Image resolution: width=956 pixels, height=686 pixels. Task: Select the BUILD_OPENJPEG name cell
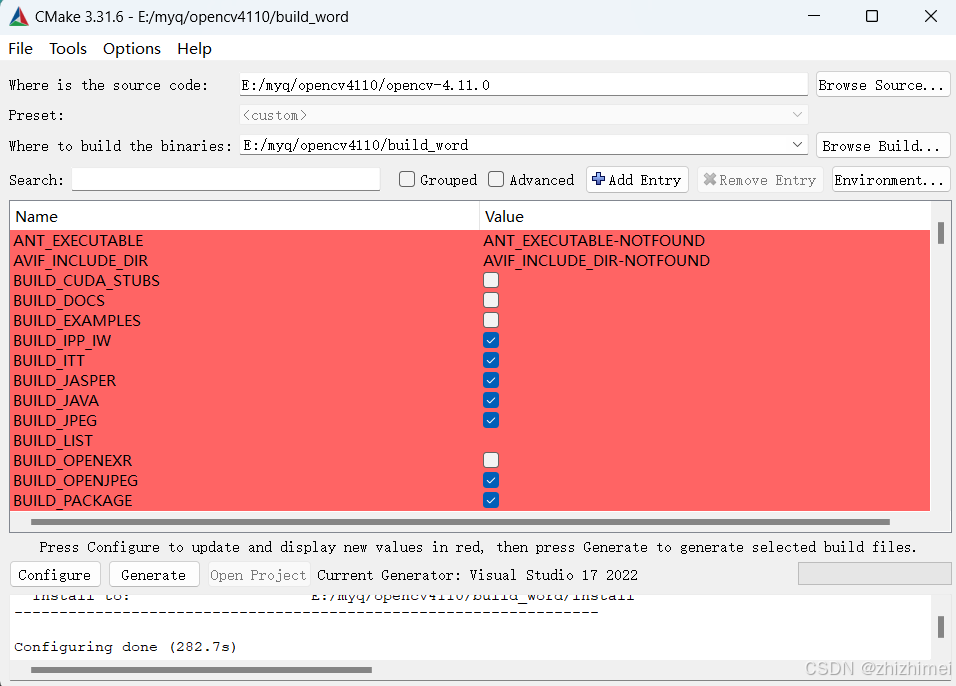[76, 481]
